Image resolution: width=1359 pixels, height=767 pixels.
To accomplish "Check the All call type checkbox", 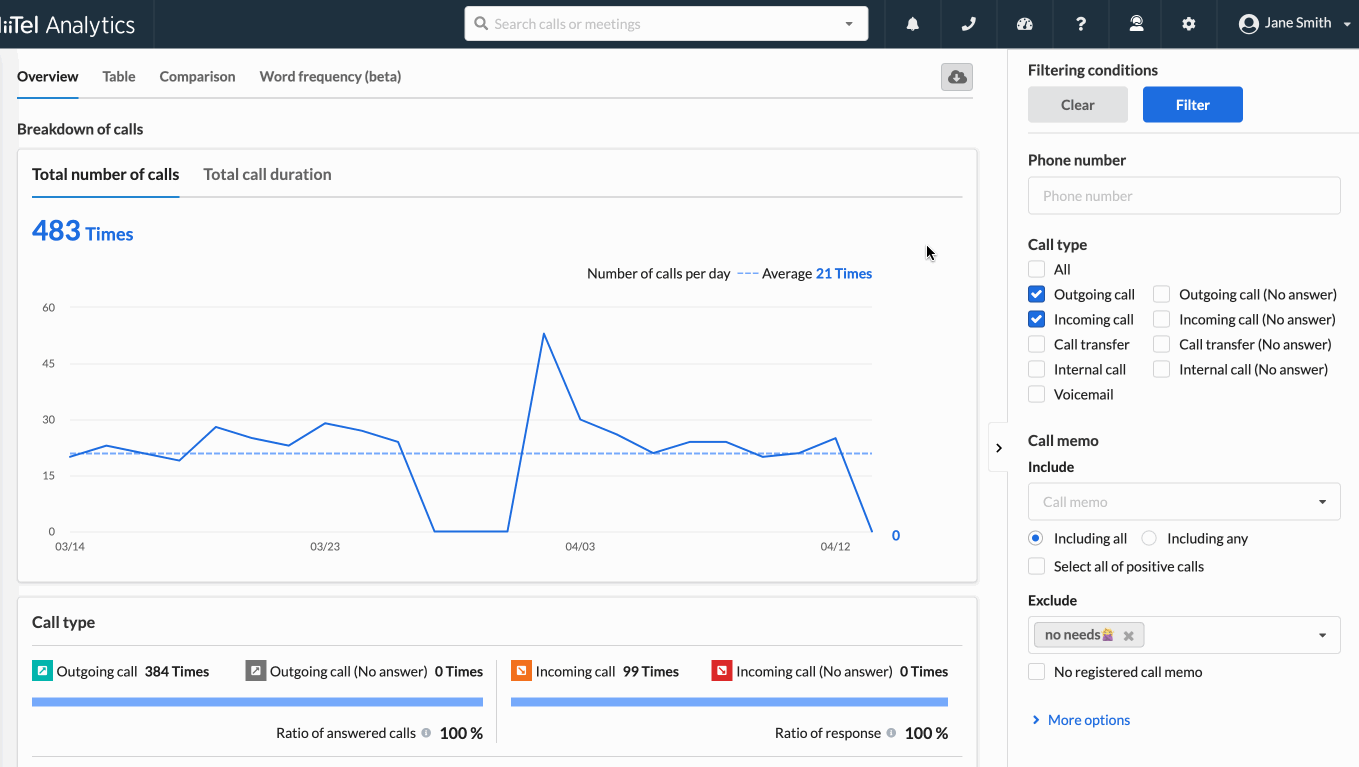I will (x=1036, y=269).
